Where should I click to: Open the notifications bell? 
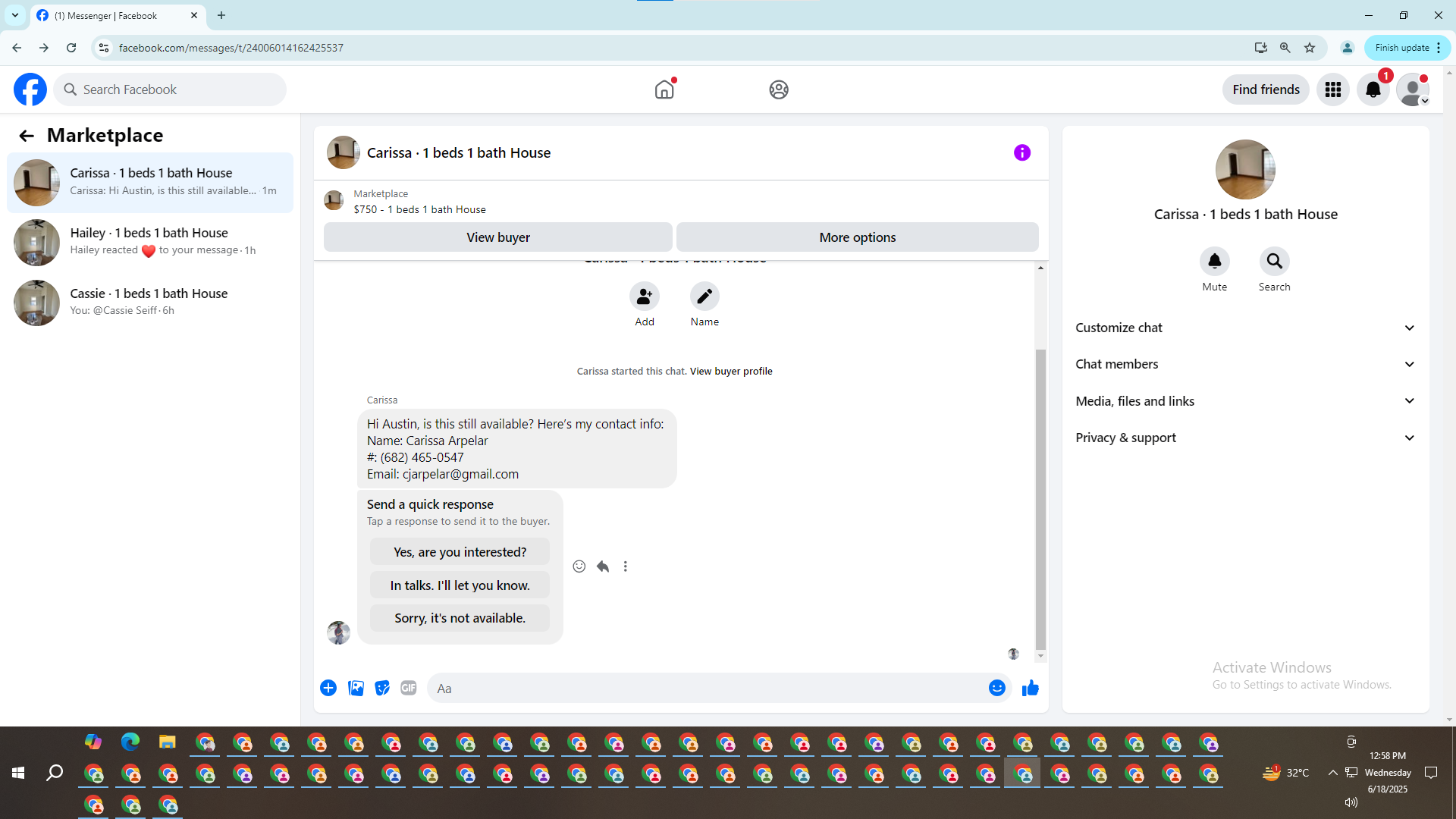point(1373,89)
